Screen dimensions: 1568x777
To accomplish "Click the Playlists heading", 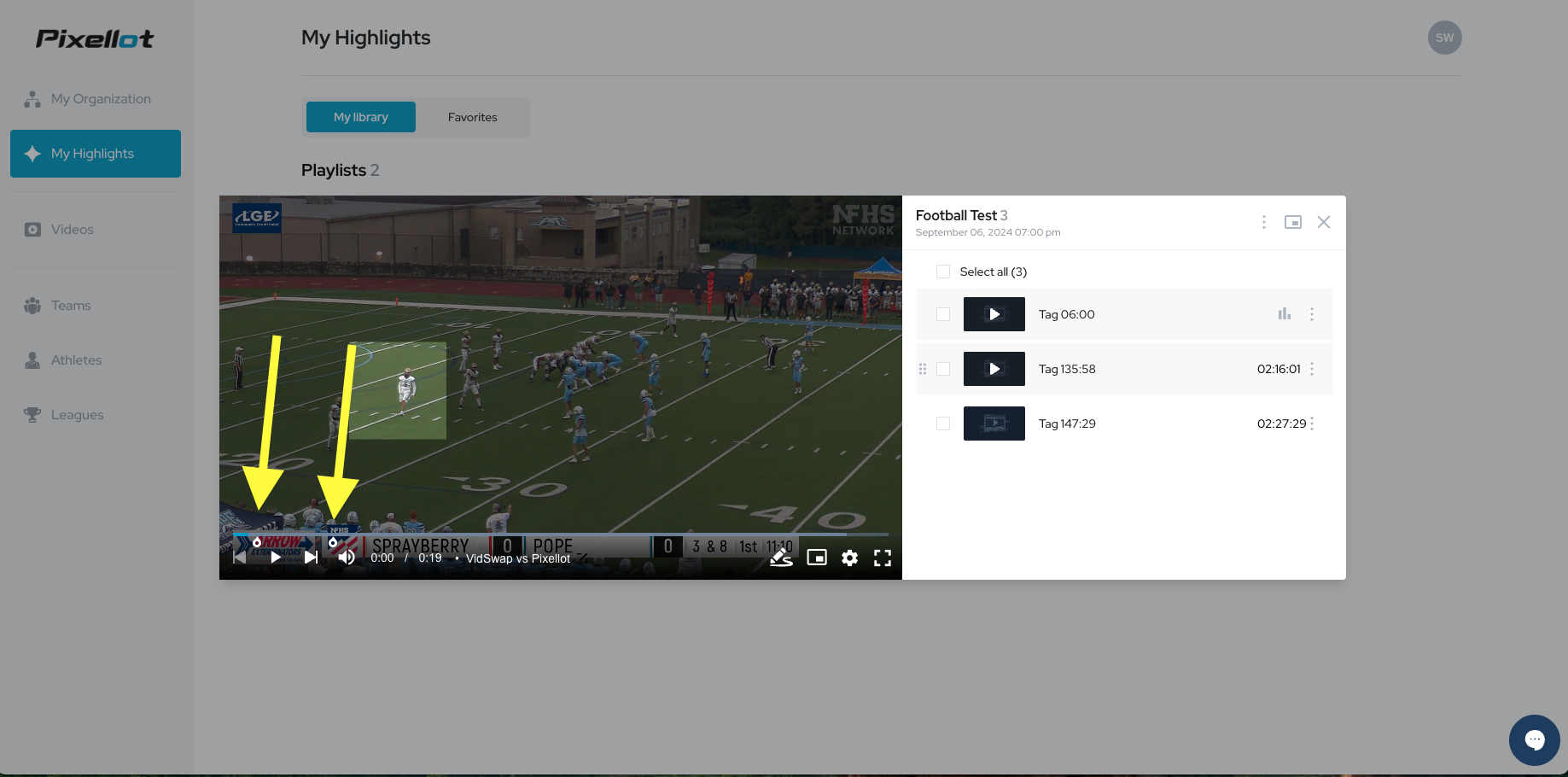I will coord(334,170).
